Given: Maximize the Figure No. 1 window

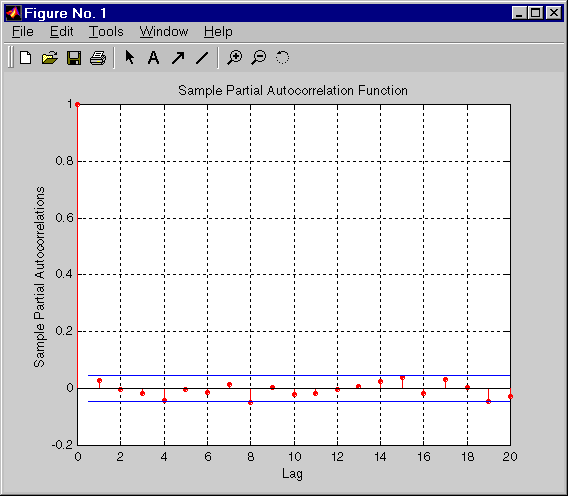Looking at the screenshot, I should 535,13.
